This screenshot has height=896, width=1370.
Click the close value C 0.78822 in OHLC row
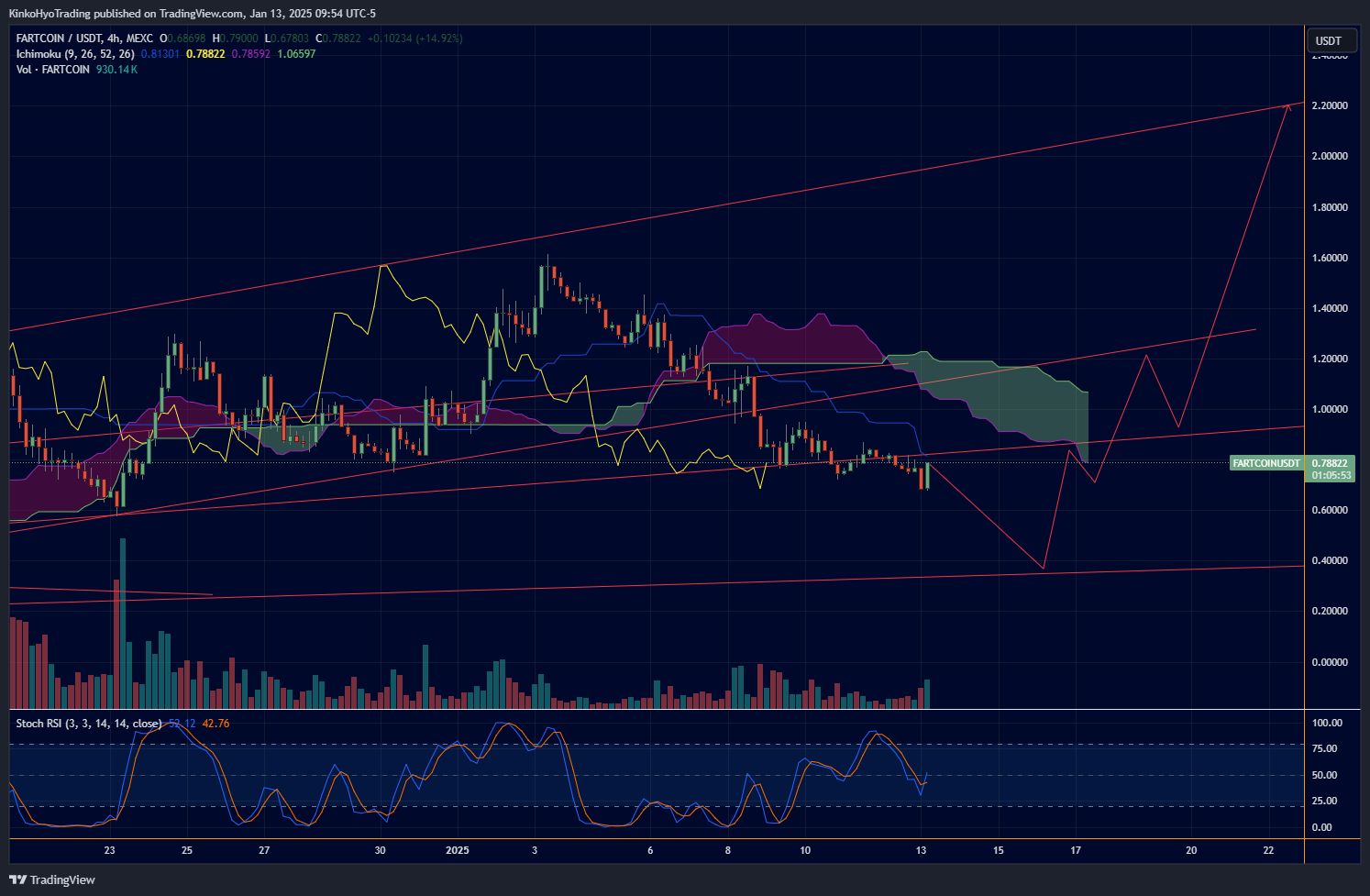tap(338, 39)
